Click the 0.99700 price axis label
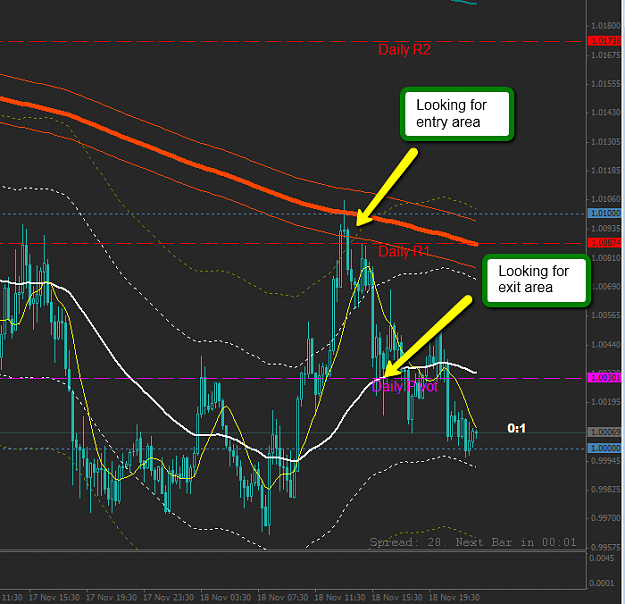 point(605,518)
